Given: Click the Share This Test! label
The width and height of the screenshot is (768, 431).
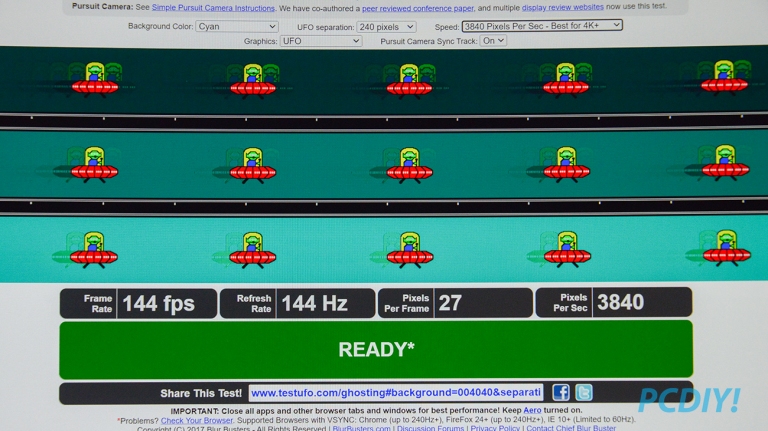Looking at the screenshot, I should 201,393.
